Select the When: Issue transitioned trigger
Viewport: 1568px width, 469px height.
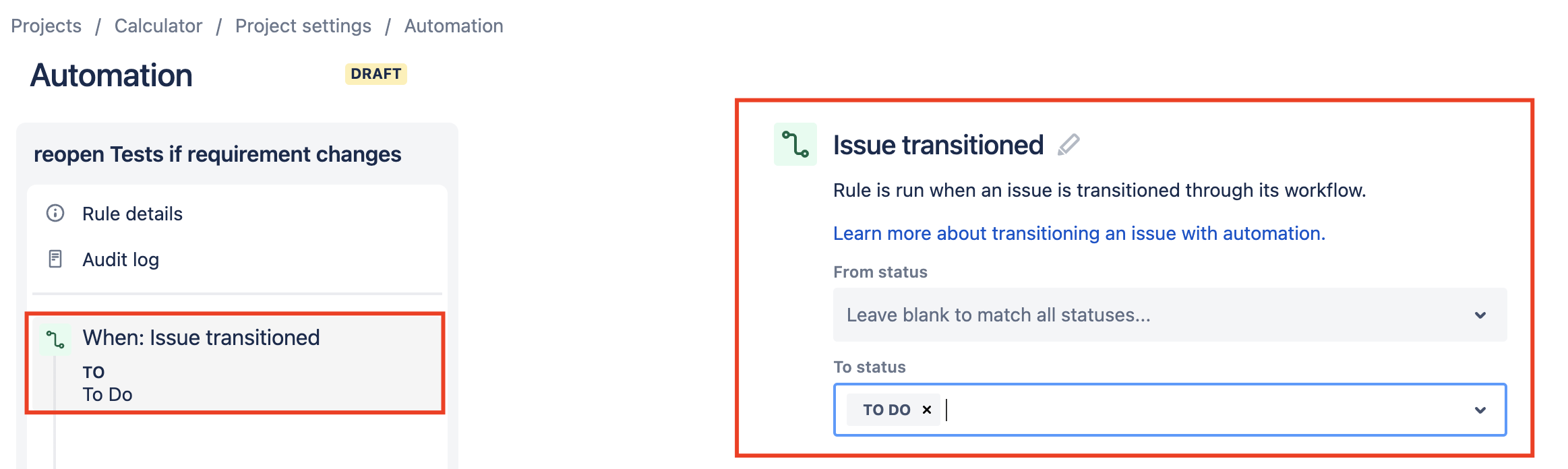[235, 363]
